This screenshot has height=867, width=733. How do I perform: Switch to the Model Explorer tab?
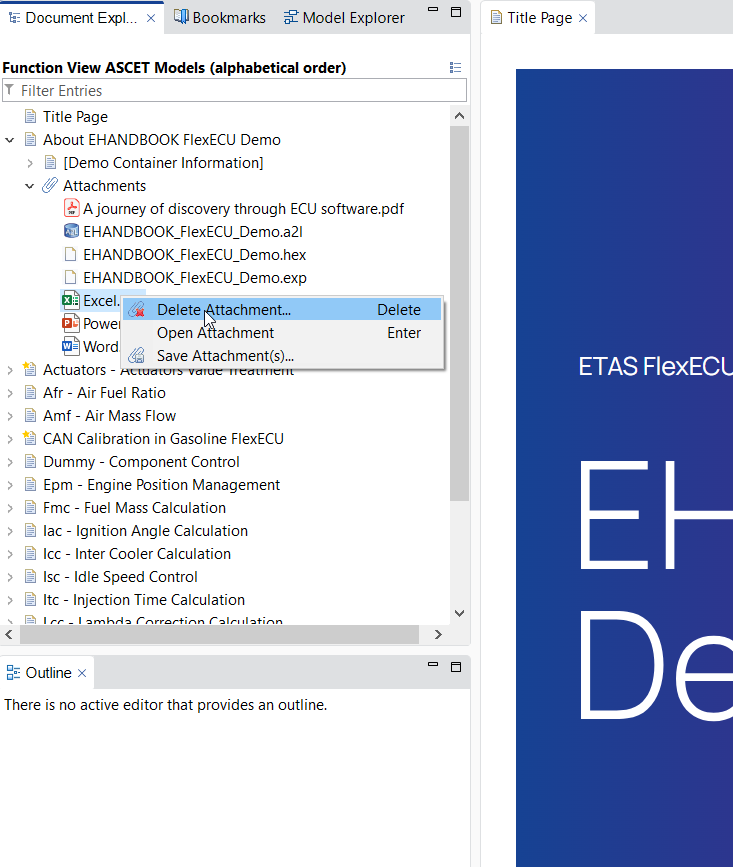(x=344, y=18)
